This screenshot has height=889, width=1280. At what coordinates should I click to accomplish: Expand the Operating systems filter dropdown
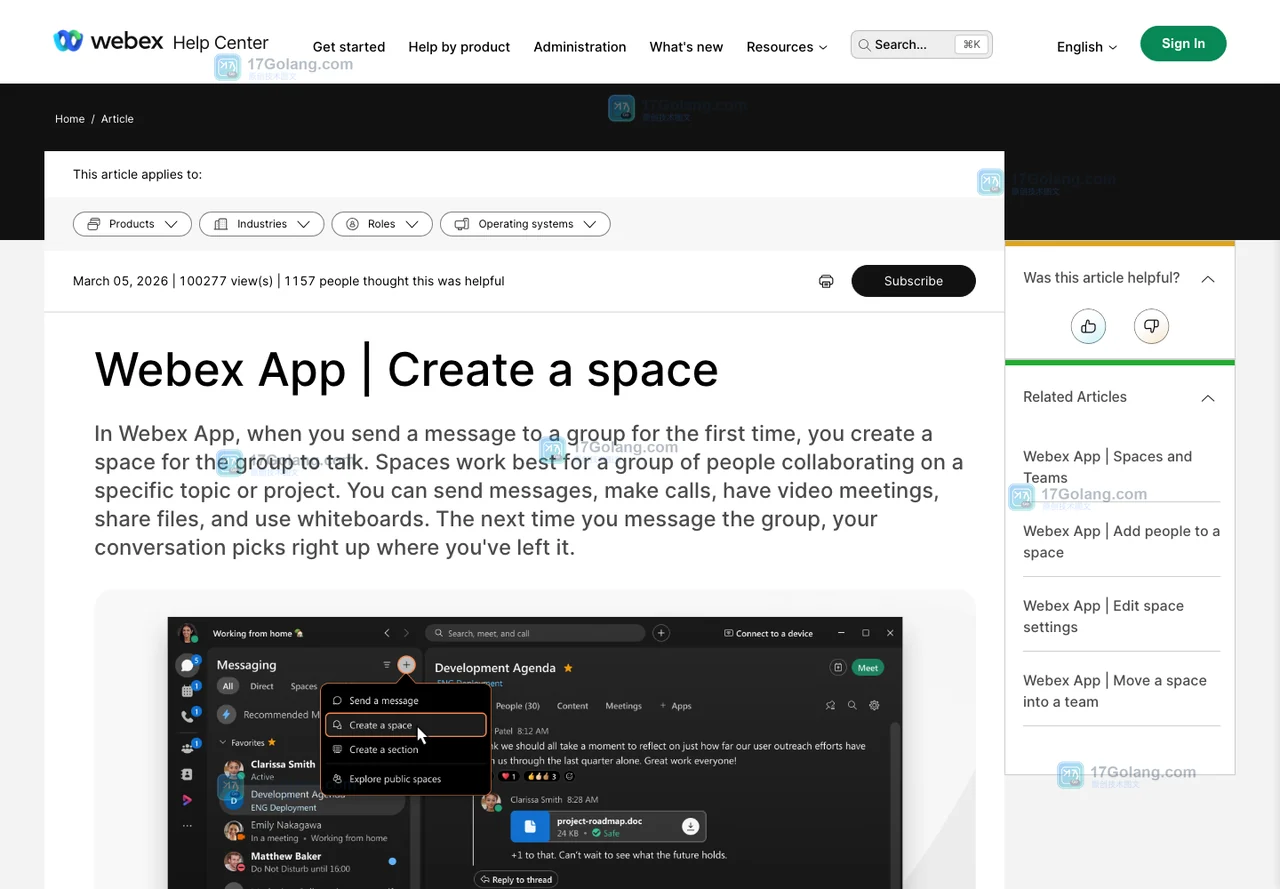pyautogui.click(x=525, y=224)
